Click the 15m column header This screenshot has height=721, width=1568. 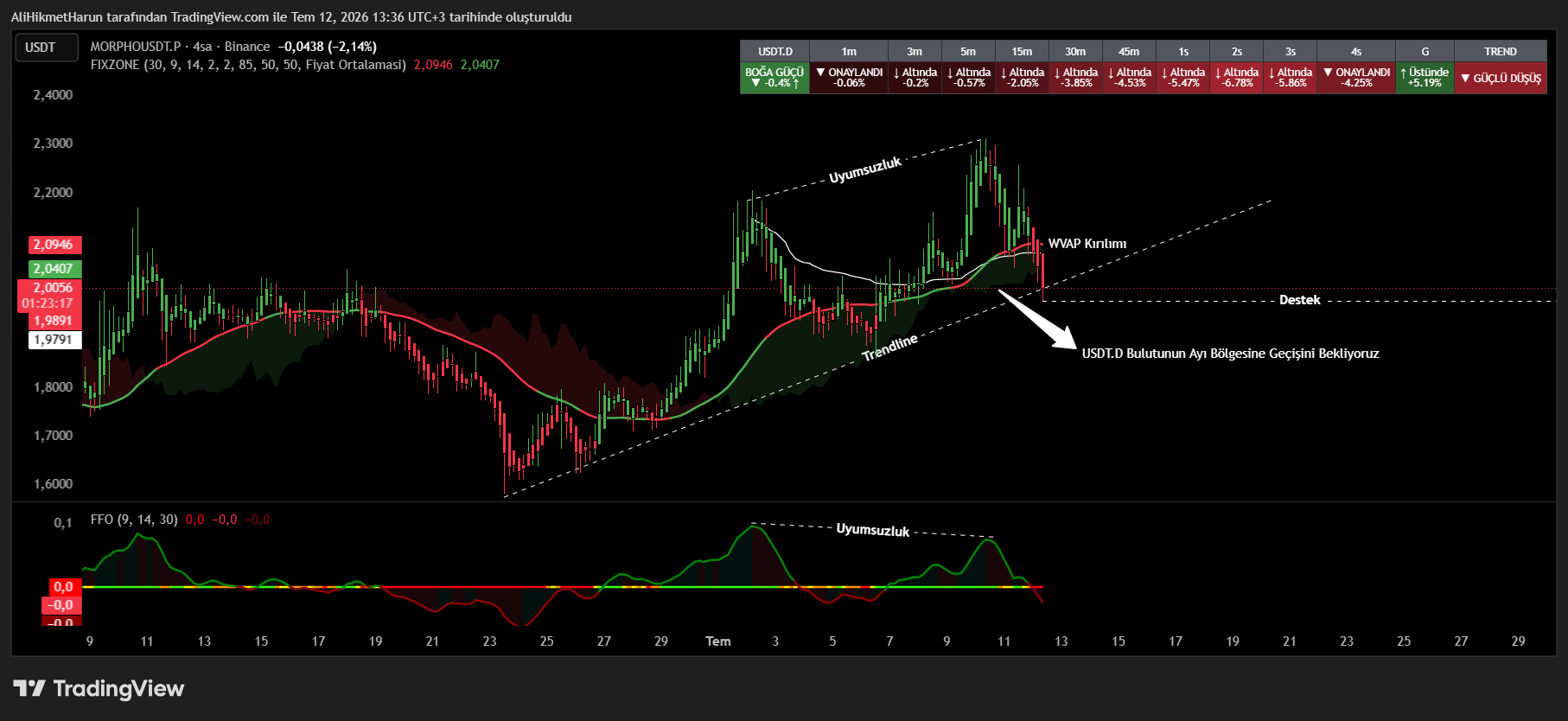pos(1022,52)
